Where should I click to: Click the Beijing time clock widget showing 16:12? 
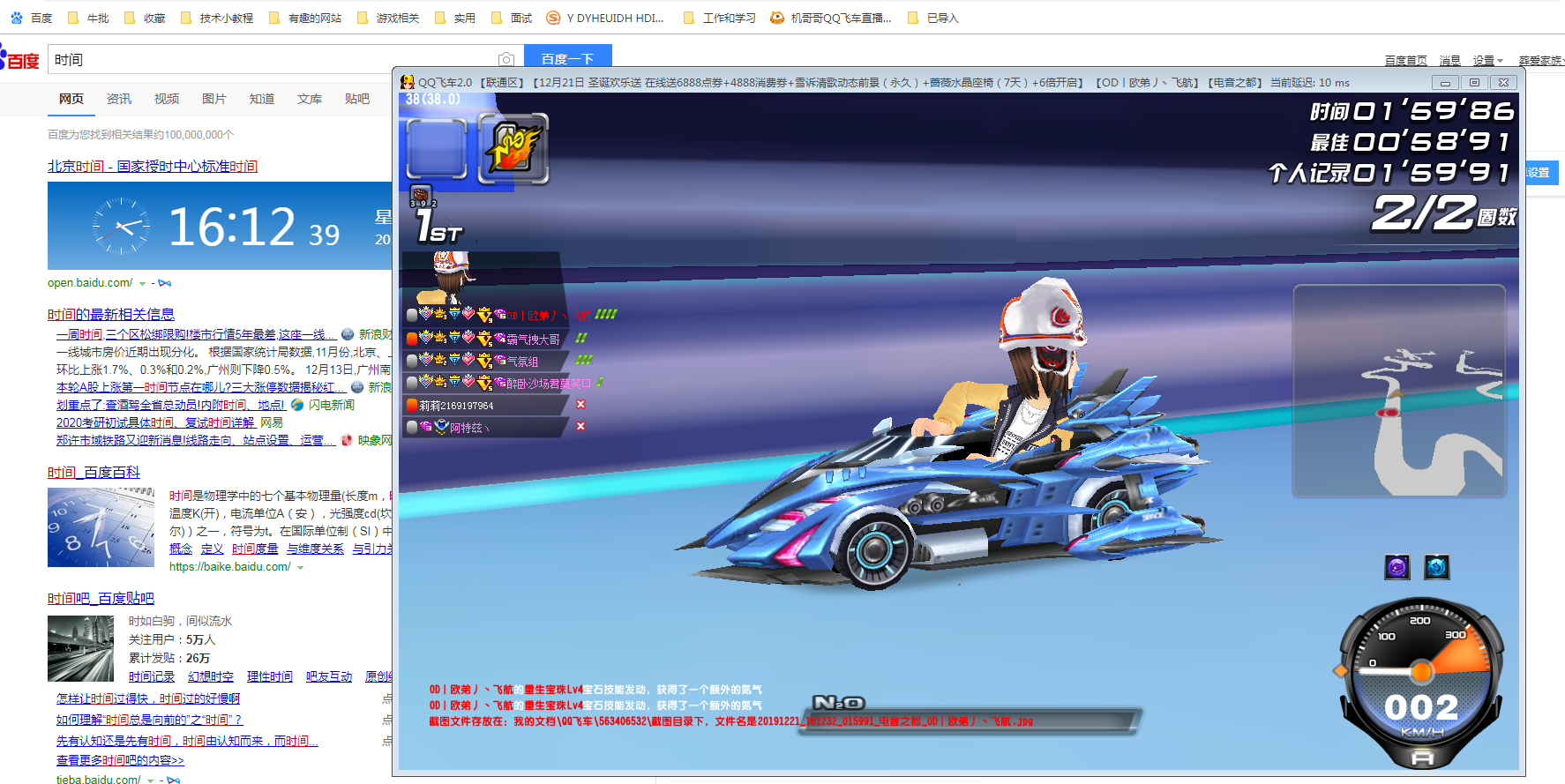[220, 226]
